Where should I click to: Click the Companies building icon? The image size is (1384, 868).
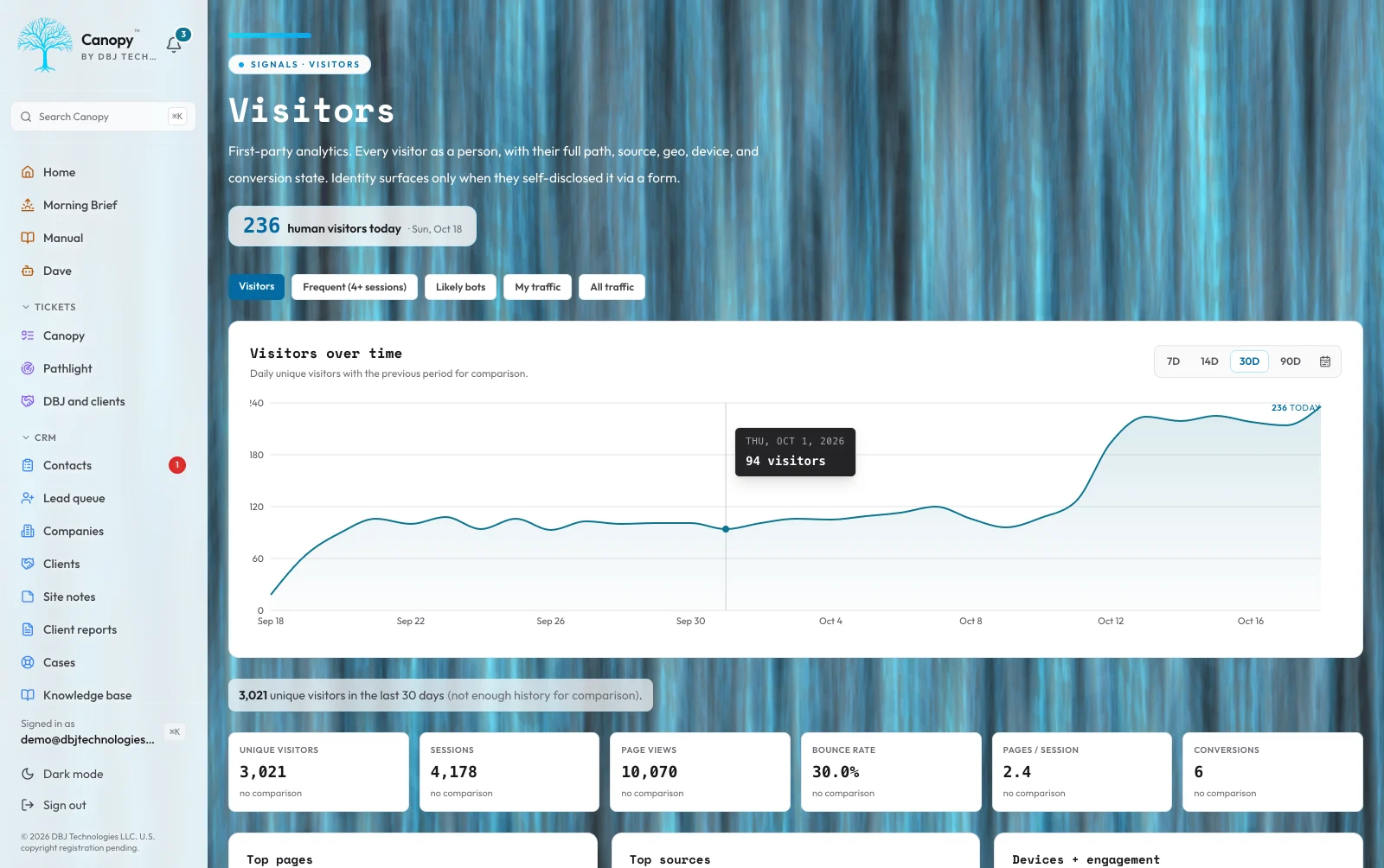(28, 531)
